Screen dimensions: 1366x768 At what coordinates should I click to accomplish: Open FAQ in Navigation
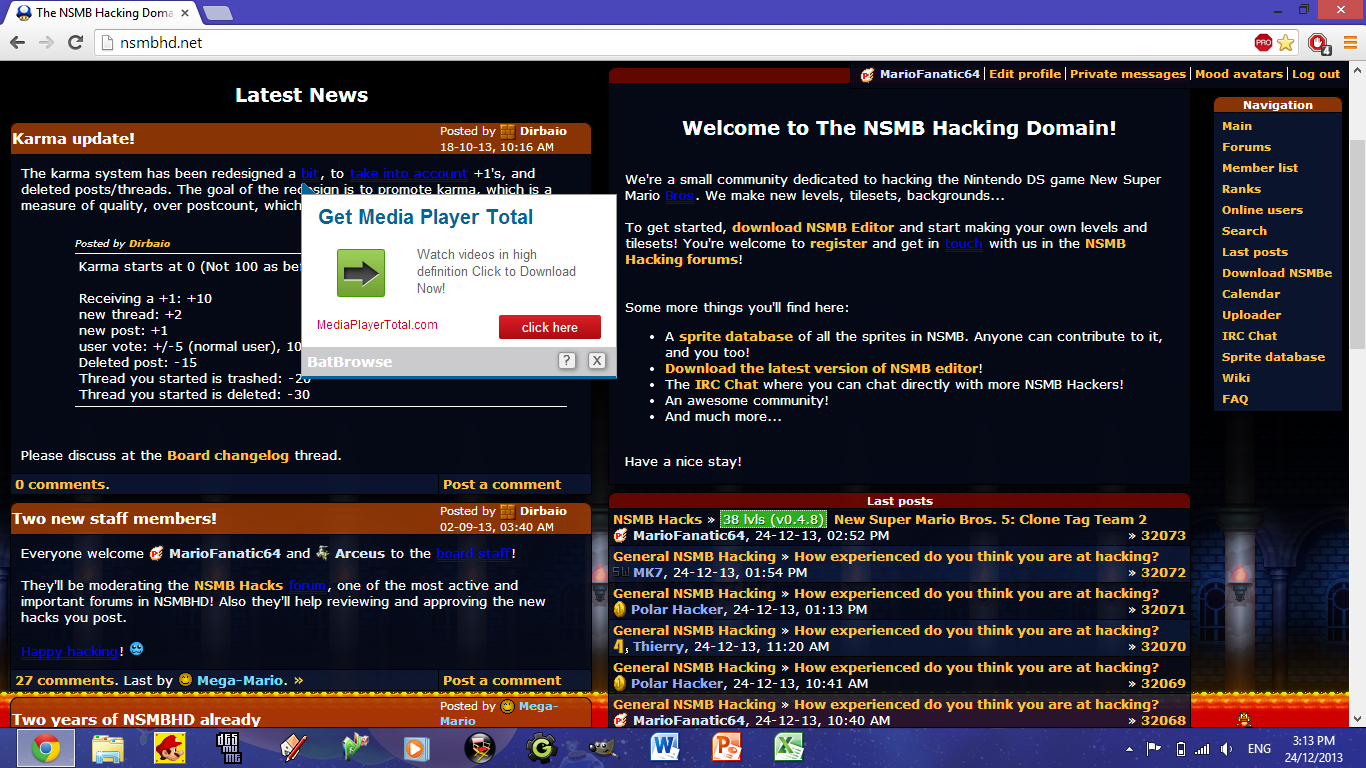(1235, 399)
